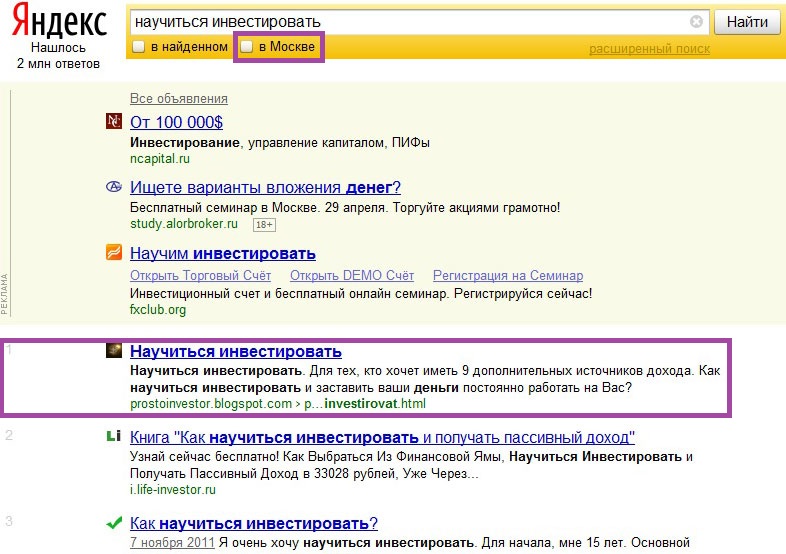Image resolution: width=786 pixels, height=554 pixels.
Task: Click the snippet 'Инвестирование, управление капиталом, ПИФы'
Action: [x=280, y=142]
